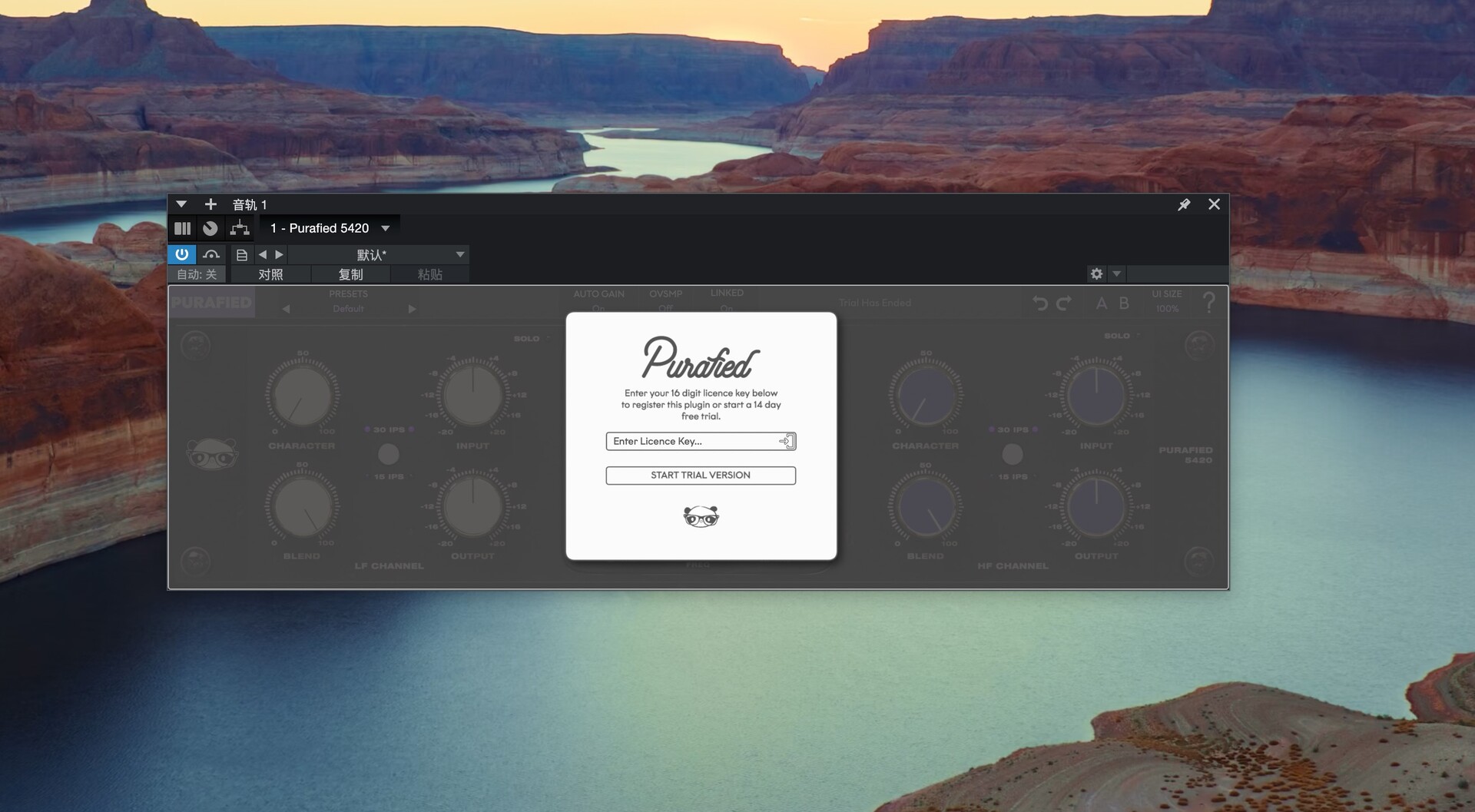Screen dimensions: 1475x812
Task: Toggle the 对照 compare button
Action: point(270,274)
